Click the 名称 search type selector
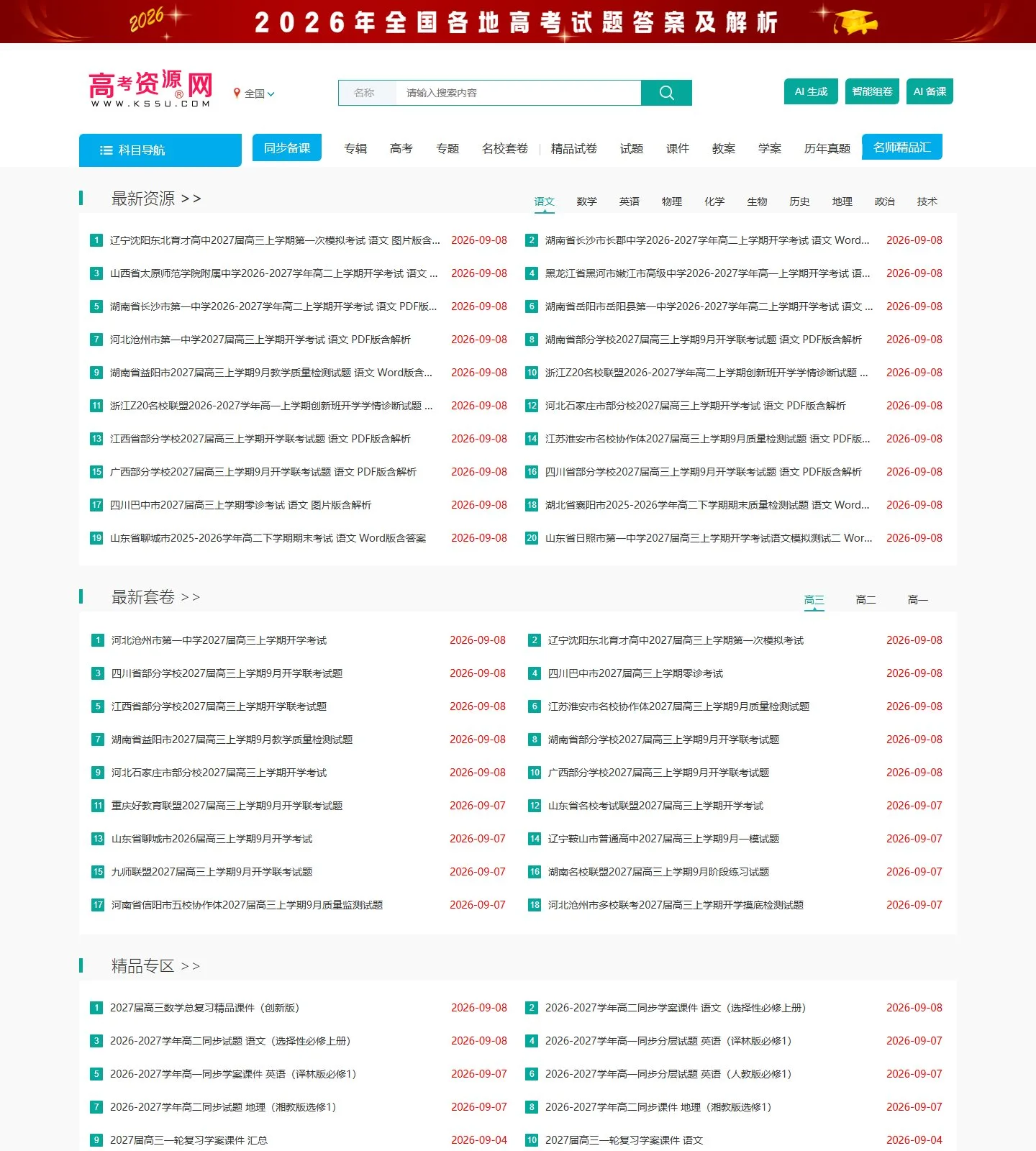Screen dimensions: 1036x1151 point(367,93)
